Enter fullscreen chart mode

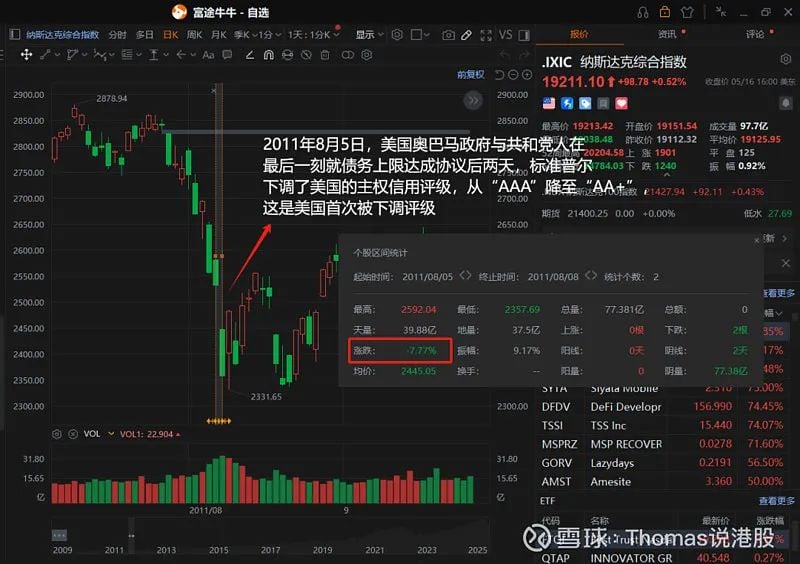[x=486, y=35]
